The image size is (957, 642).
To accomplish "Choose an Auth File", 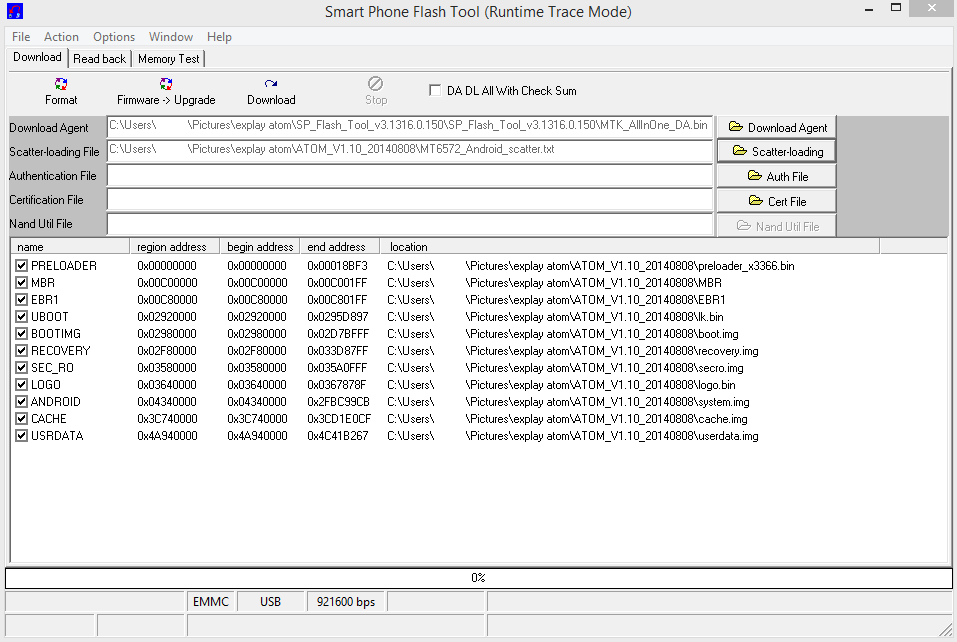I will [776, 176].
